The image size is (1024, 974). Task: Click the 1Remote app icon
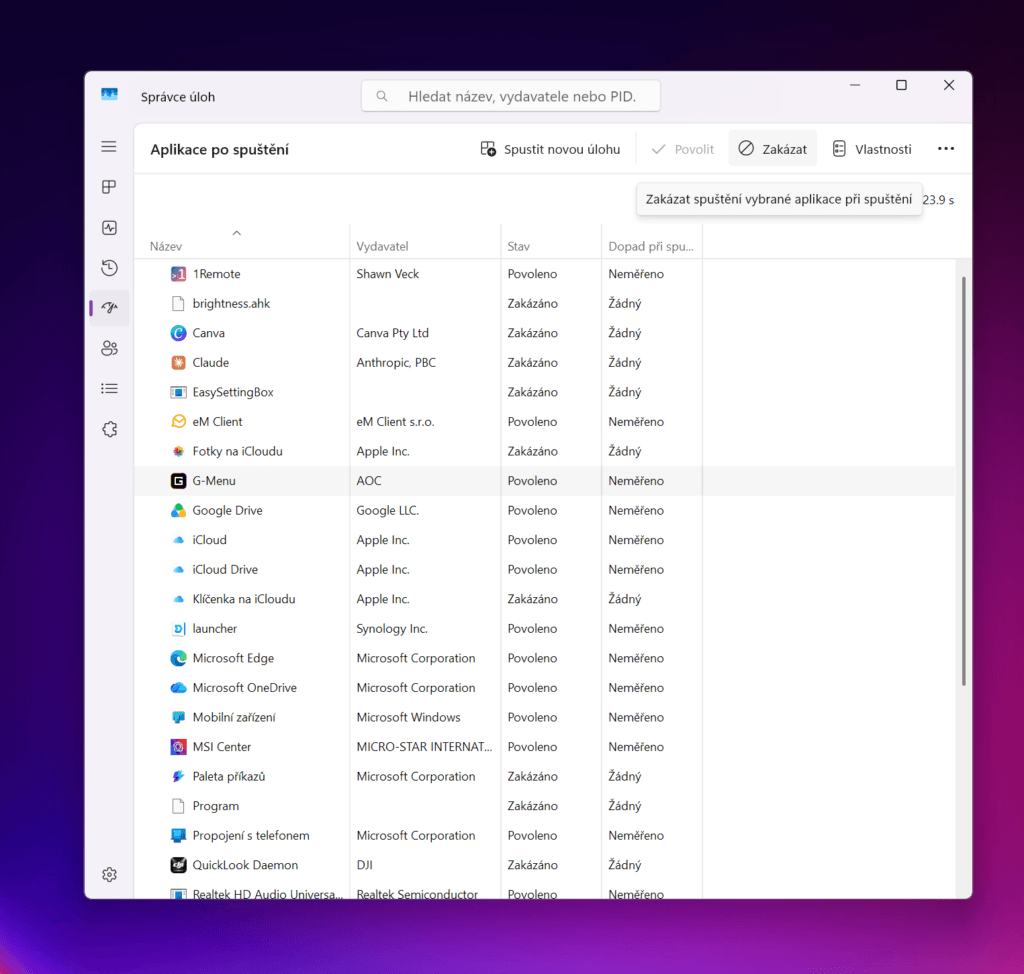click(178, 274)
